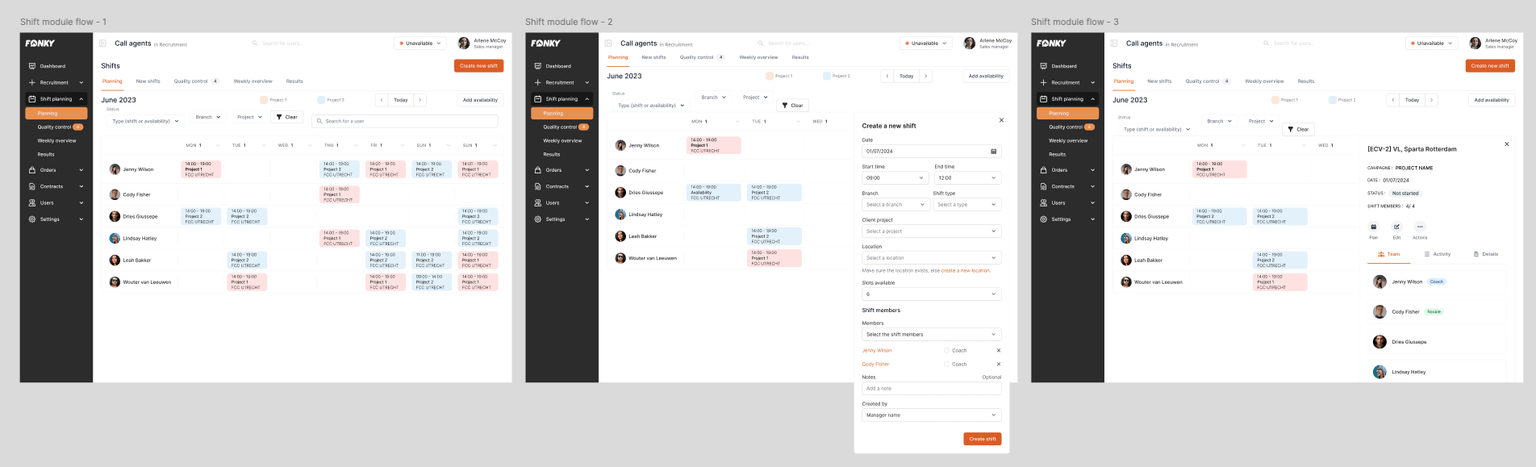This screenshot has height=467, width=1536.
Task: Click the Edit icon in the shift detail panel
Action: click(1396, 227)
